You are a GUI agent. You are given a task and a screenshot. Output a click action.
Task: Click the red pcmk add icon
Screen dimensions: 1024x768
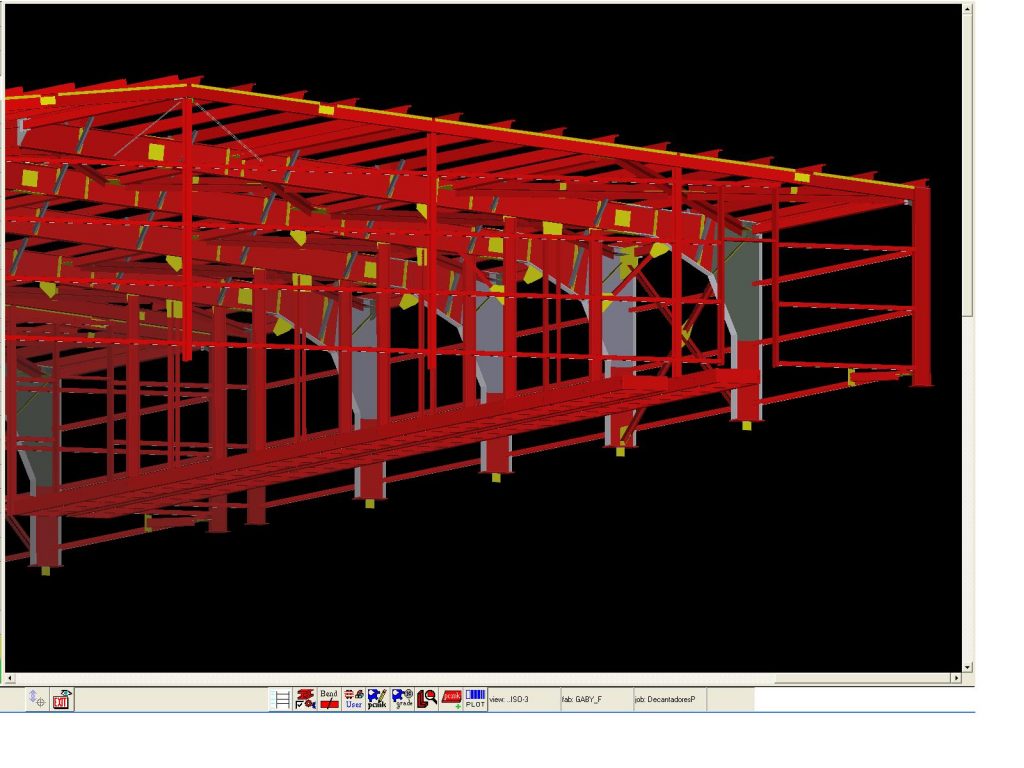[x=451, y=699]
